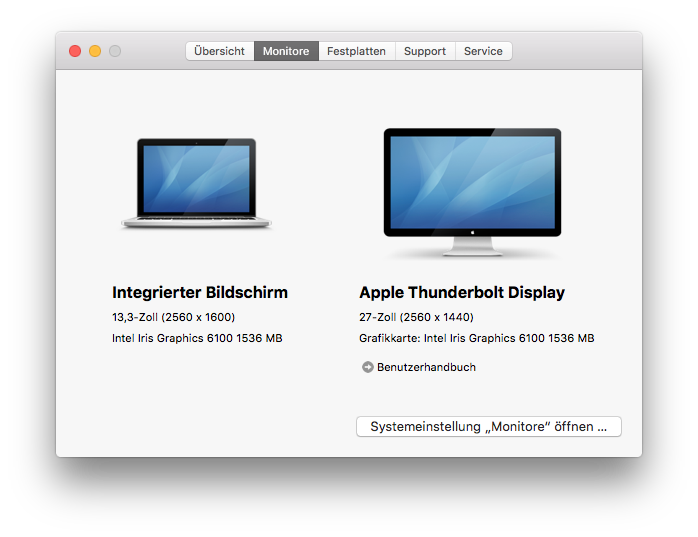The width and height of the screenshot is (698, 537).
Task: Click the Apple Thunderbolt Display heading
Action: (462, 293)
